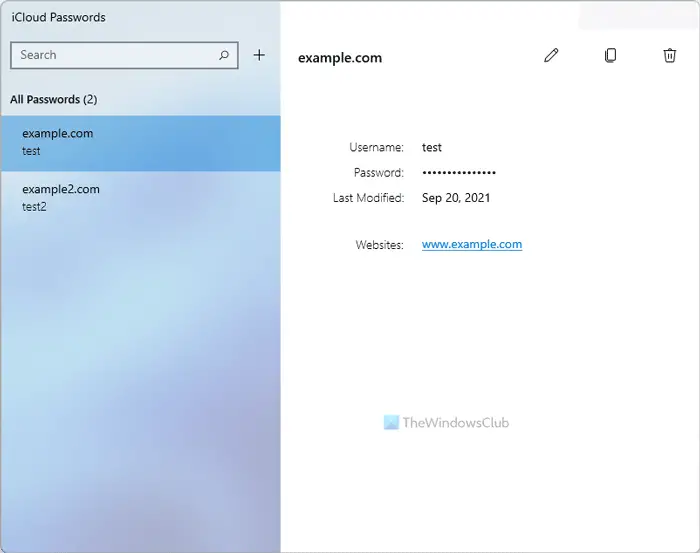Click the Websites: field label
700x553 pixels.
(379, 245)
